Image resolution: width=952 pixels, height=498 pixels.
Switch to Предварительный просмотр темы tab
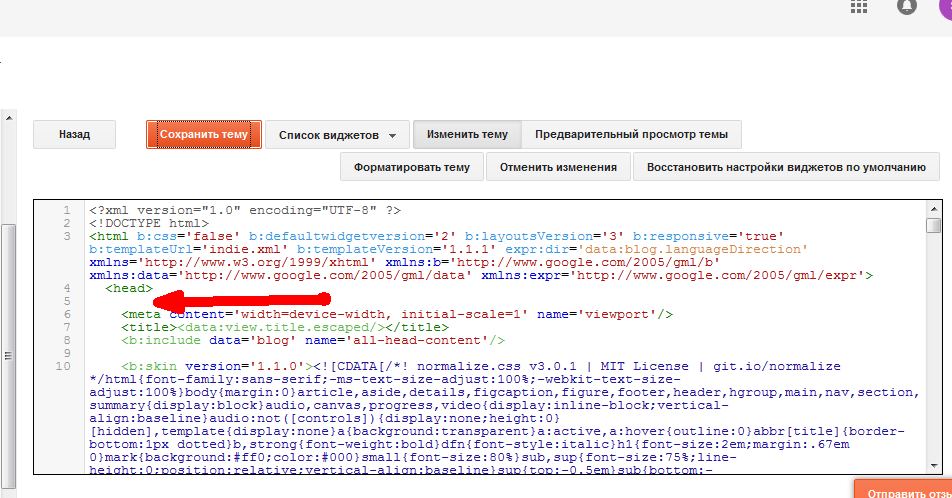pos(631,134)
